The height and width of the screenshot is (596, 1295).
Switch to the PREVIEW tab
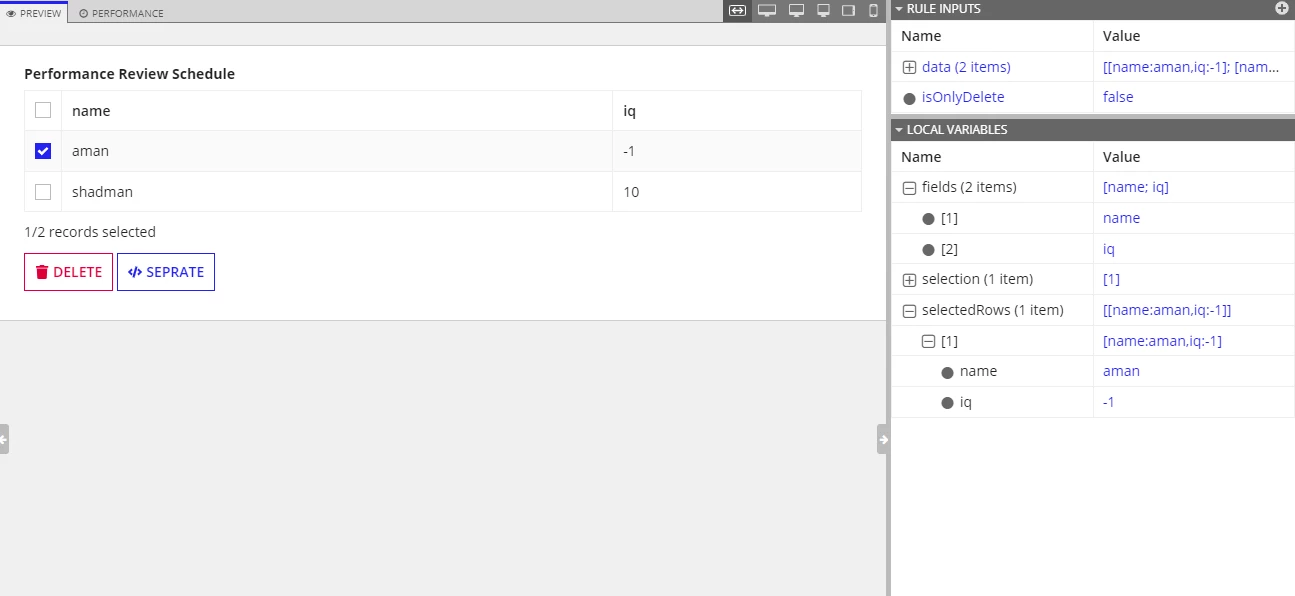pyautogui.click(x=34, y=13)
